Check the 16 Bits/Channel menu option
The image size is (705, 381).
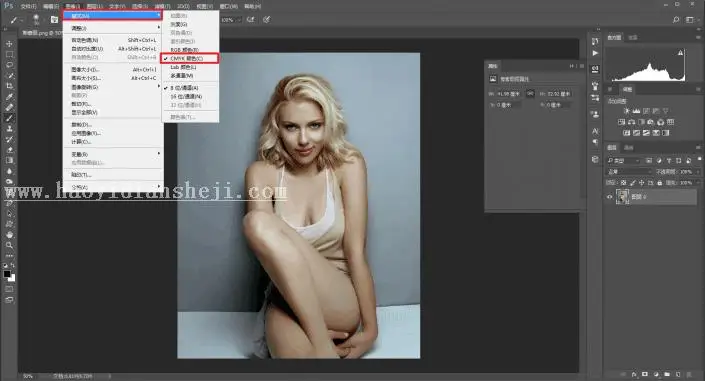point(186,96)
